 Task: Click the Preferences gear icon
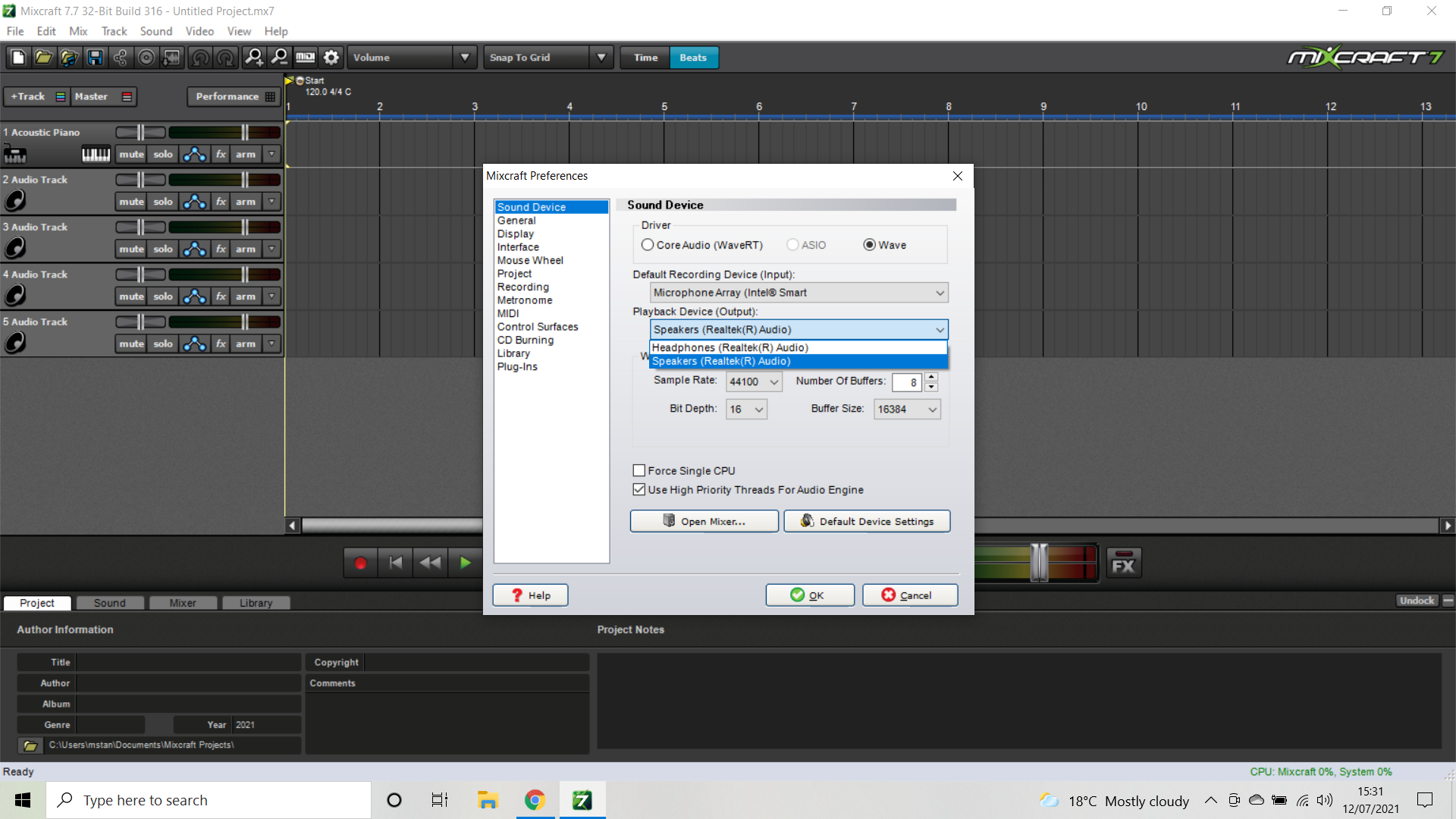[331, 58]
